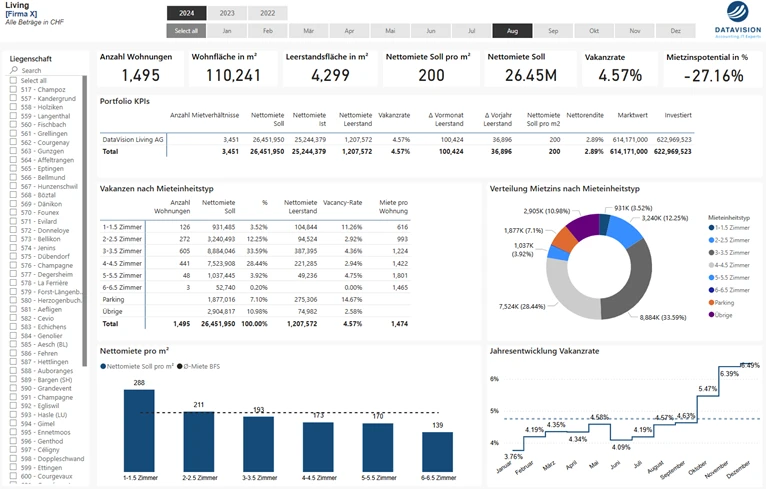766x489 pixels.
Task: Click the Vacancy-Rate column header
Action: click(342, 202)
